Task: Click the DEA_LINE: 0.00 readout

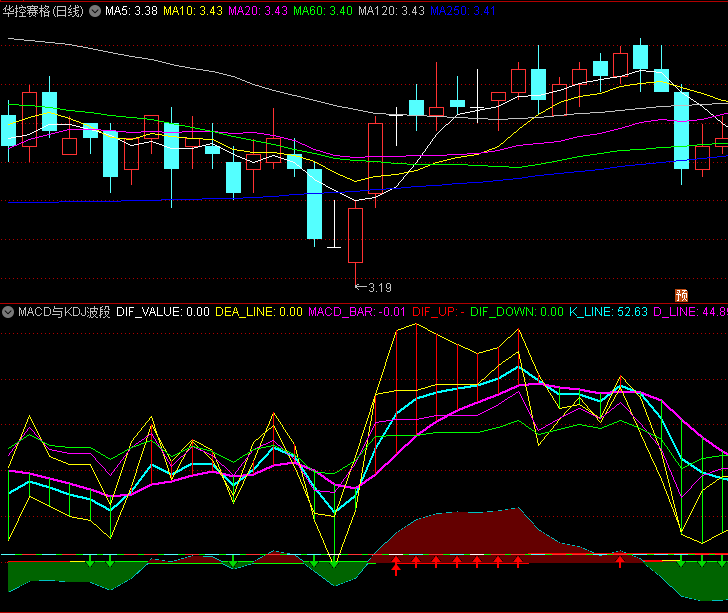Action: tap(259, 312)
